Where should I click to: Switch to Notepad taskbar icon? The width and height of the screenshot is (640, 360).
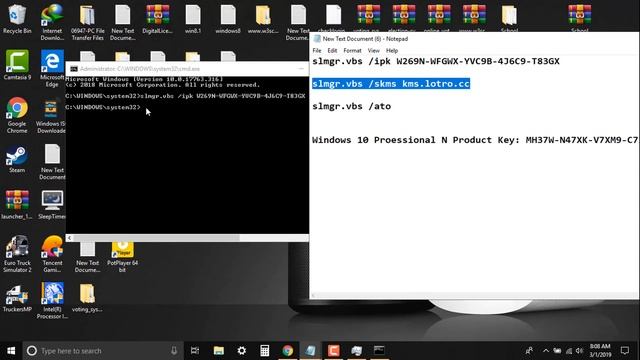(x=311, y=350)
